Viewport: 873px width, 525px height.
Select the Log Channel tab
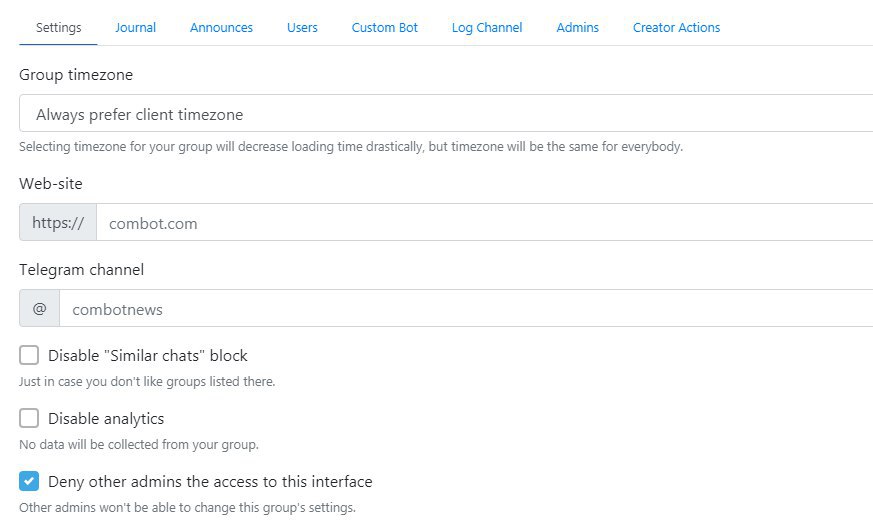click(487, 27)
